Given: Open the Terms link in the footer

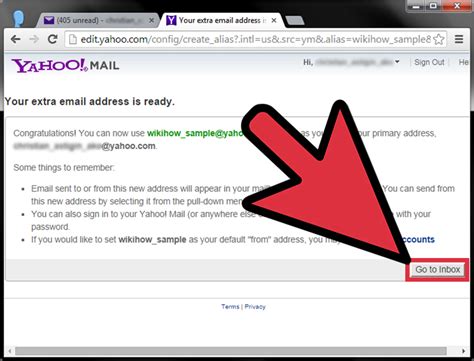Looking at the screenshot, I should 230,306.
